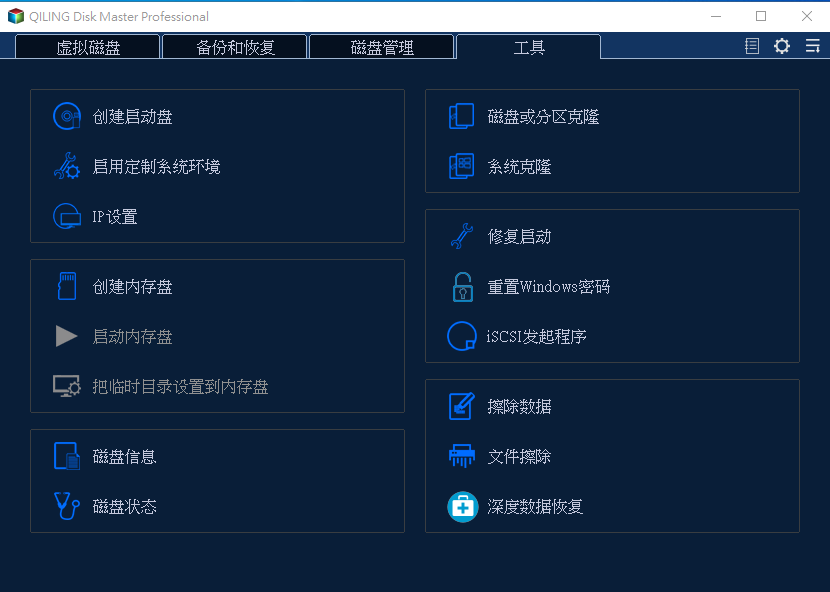Image resolution: width=830 pixels, height=592 pixels.
Task: Click the 系统克隆 windows icon
Action: (x=462, y=166)
